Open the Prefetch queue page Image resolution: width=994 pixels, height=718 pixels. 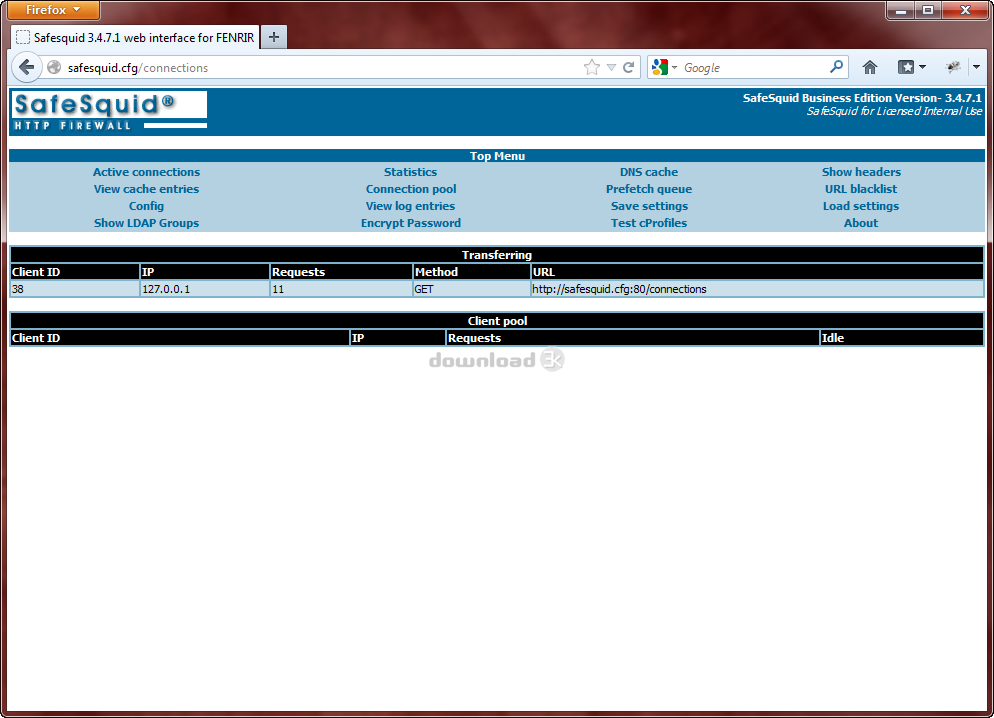(x=649, y=189)
